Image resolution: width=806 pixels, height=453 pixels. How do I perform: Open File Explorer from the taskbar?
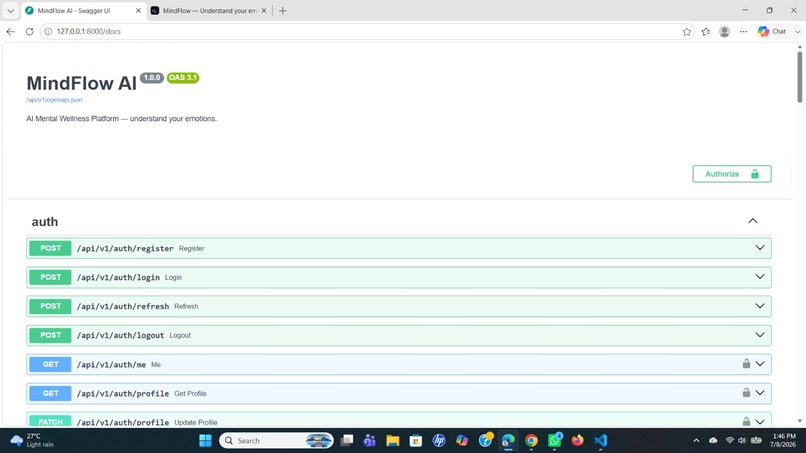(x=393, y=441)
